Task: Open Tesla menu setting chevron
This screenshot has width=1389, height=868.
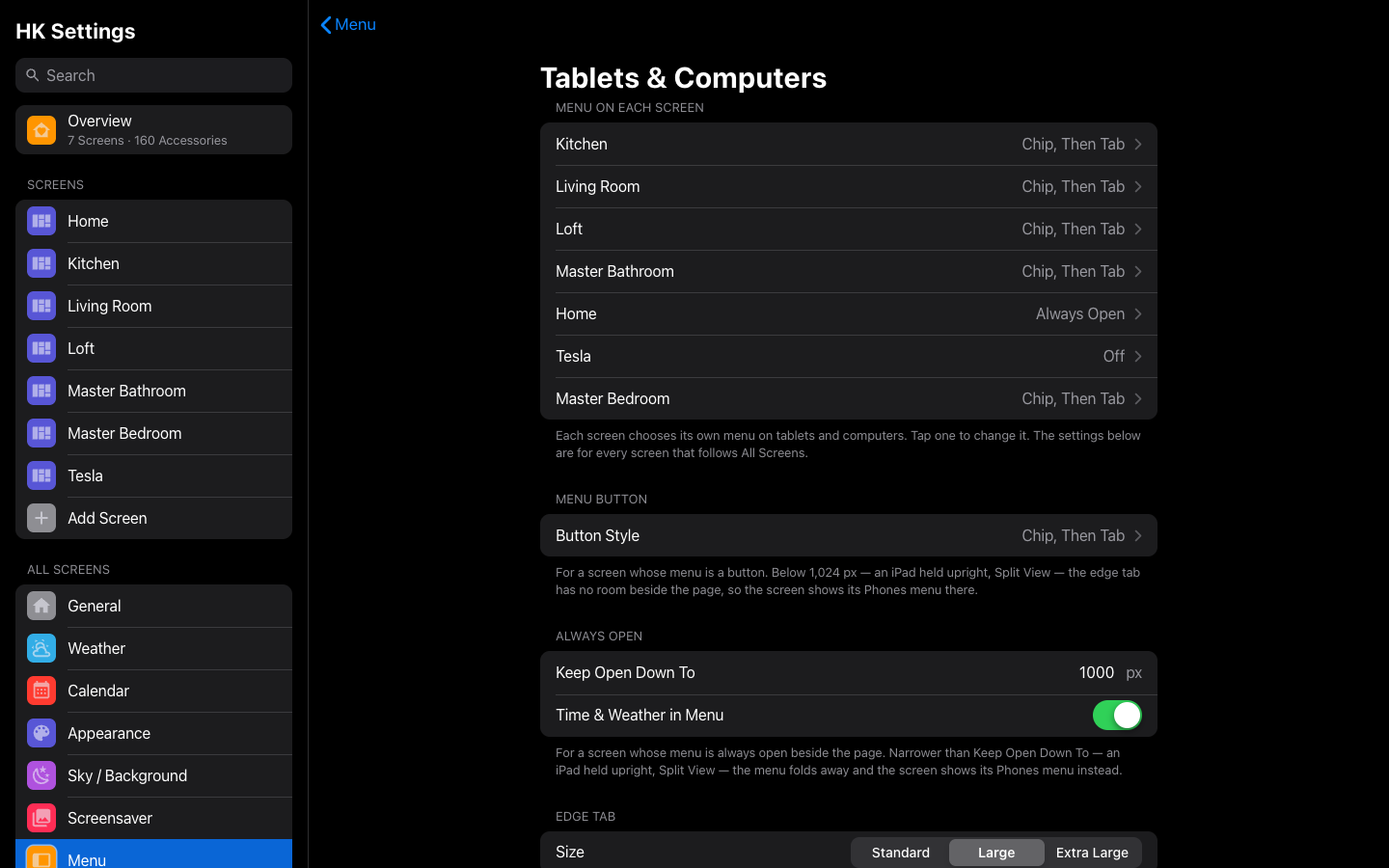Action: tap(1138, 356)
